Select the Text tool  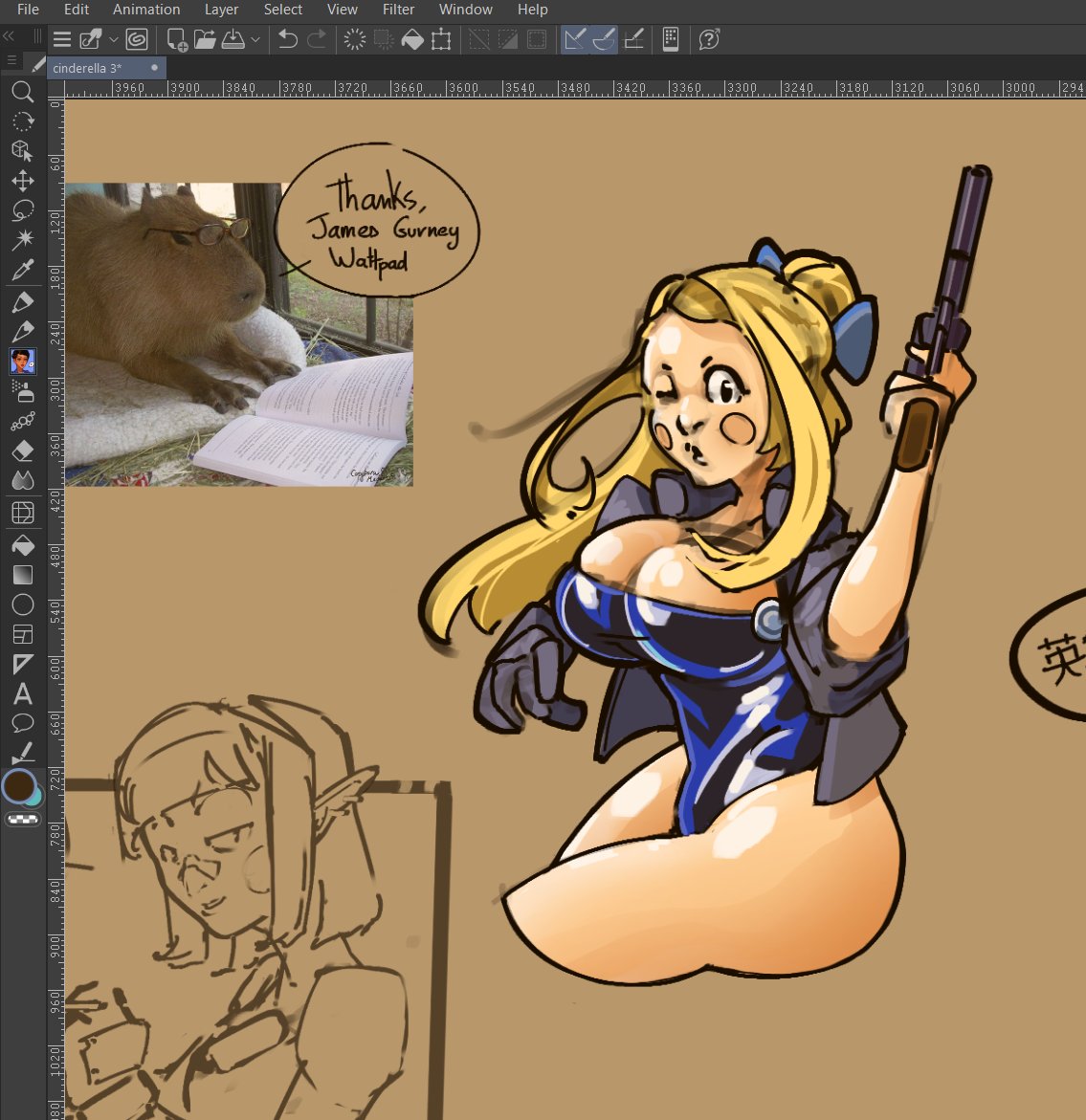[x=23, y=694]
